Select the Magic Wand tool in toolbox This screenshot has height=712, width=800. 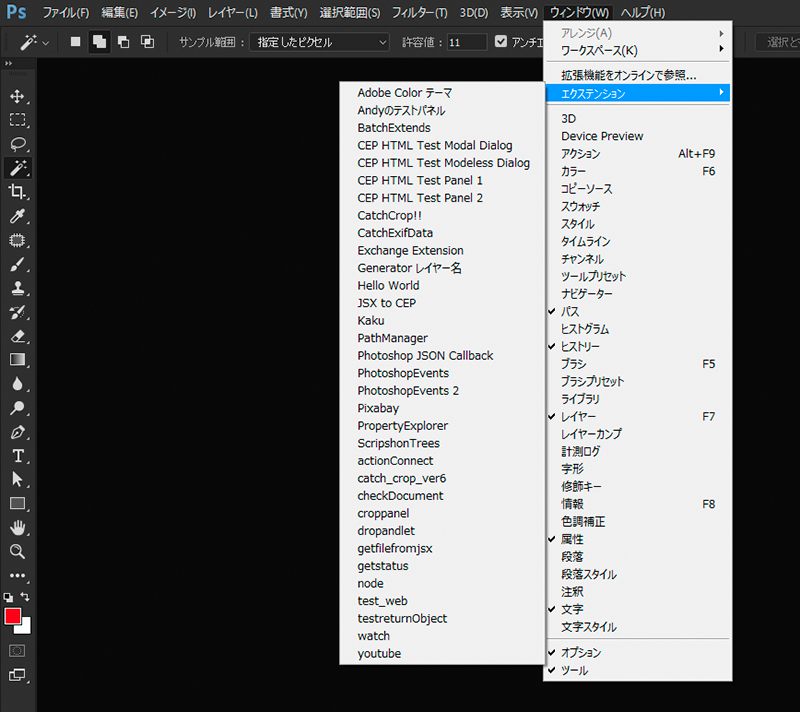pyautogui.click(x=17, y=168)
